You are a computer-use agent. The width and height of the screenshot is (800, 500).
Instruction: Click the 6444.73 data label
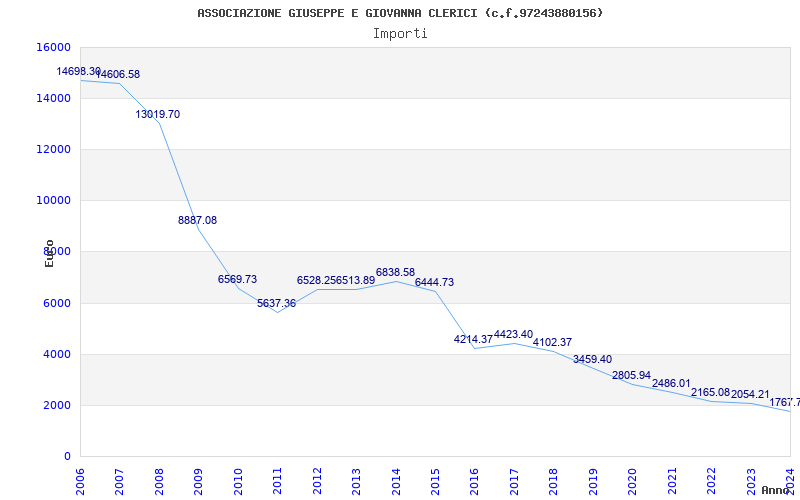tap(434, 283)
